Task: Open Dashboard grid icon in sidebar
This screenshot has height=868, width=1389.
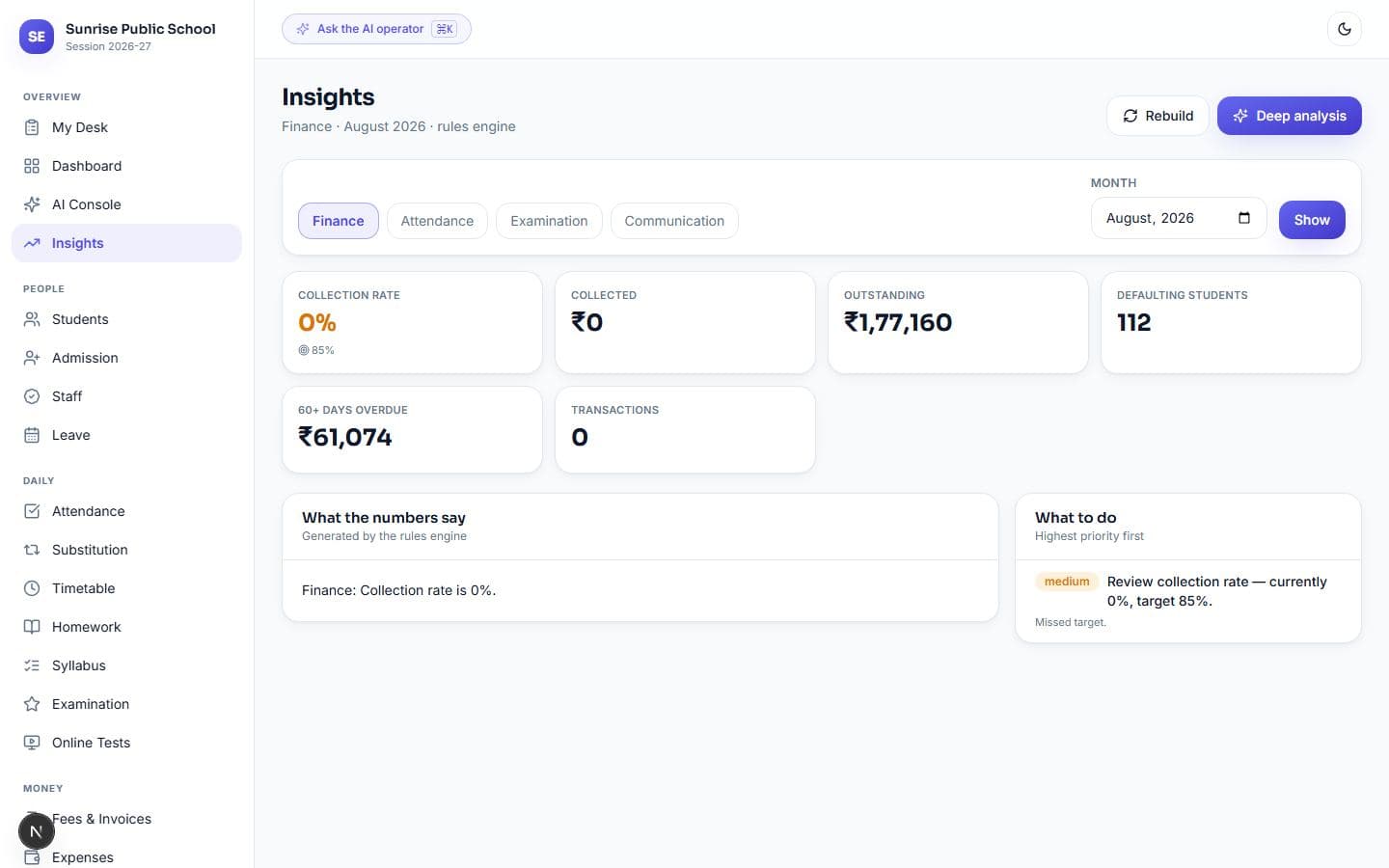Action: click(32, 166)
